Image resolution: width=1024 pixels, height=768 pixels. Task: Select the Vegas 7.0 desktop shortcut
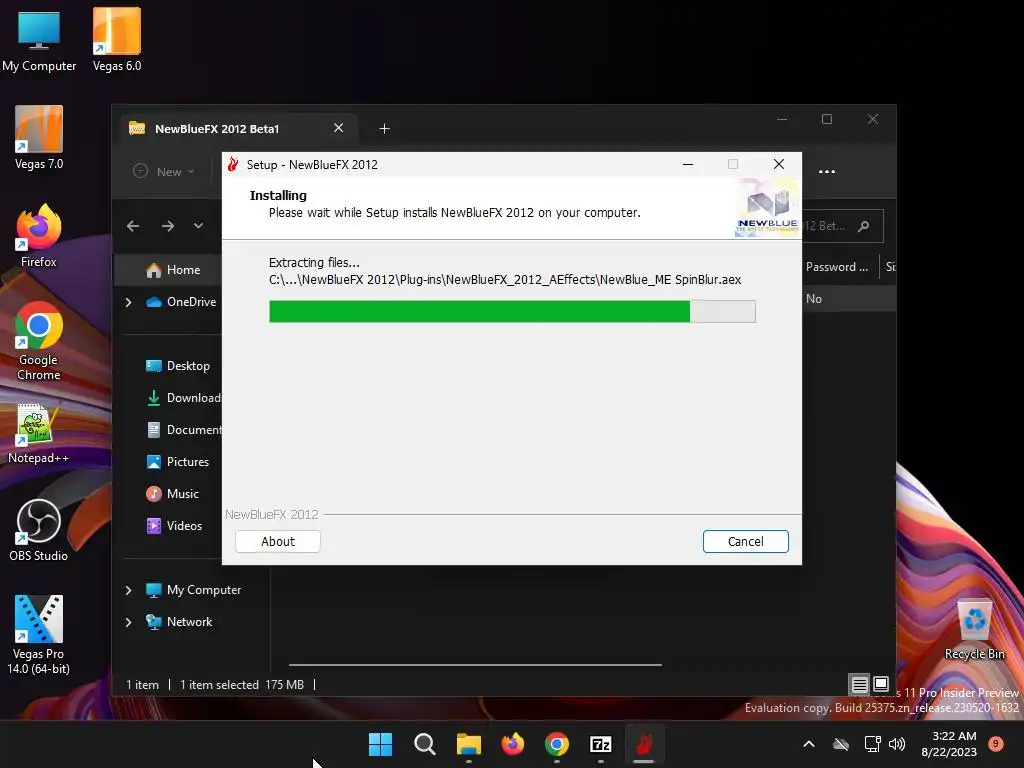39,138
